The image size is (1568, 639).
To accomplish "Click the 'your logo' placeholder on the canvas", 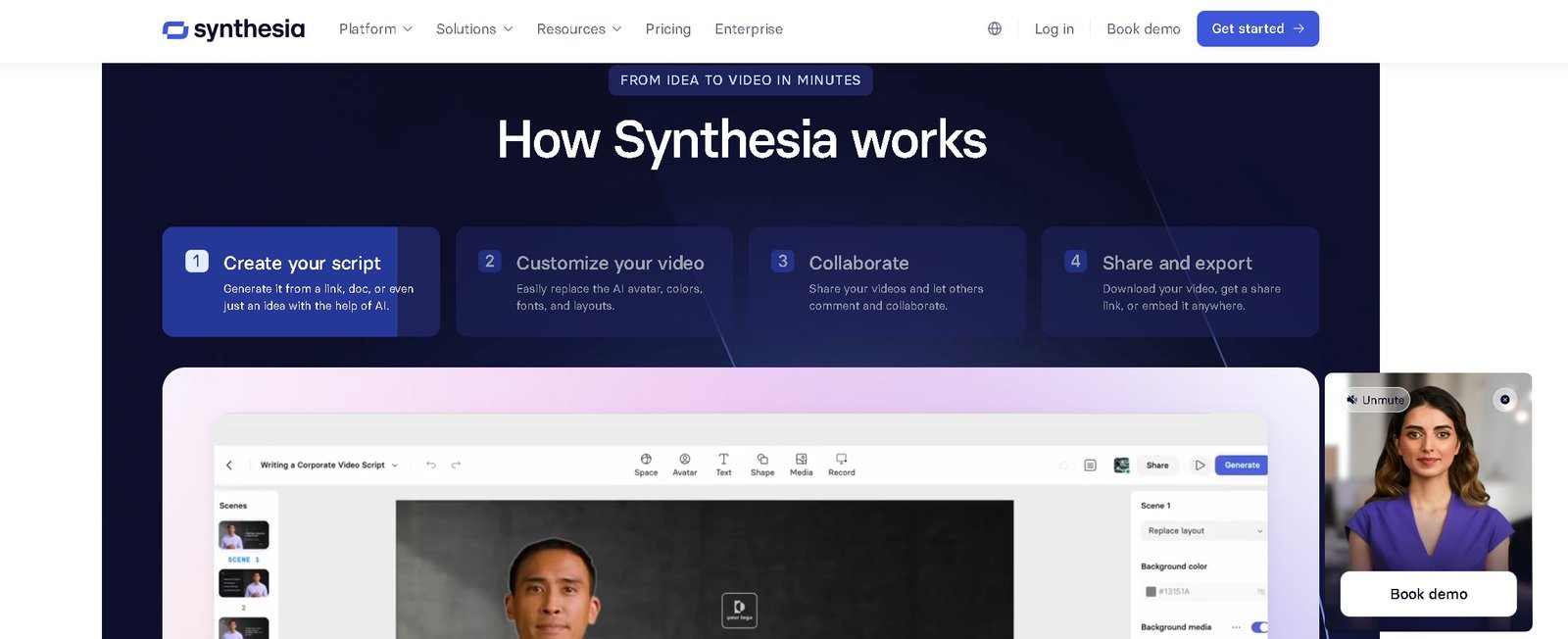I will (x=740, y=610).
